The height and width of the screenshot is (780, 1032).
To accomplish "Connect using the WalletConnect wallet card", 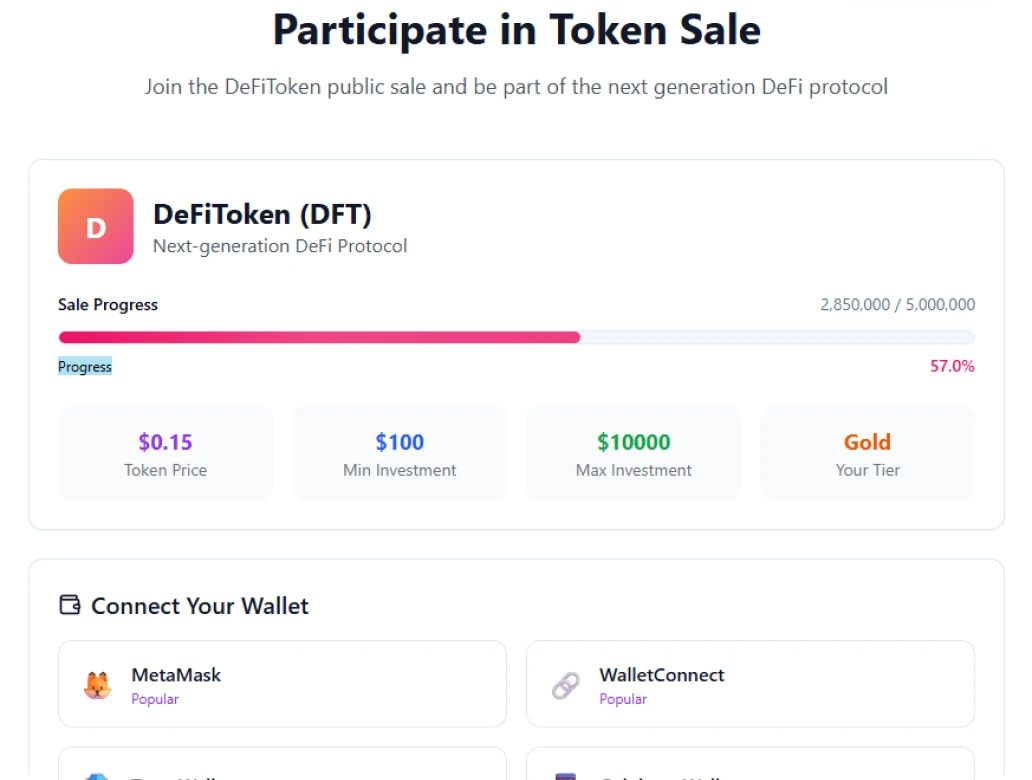I will [750, 684].
